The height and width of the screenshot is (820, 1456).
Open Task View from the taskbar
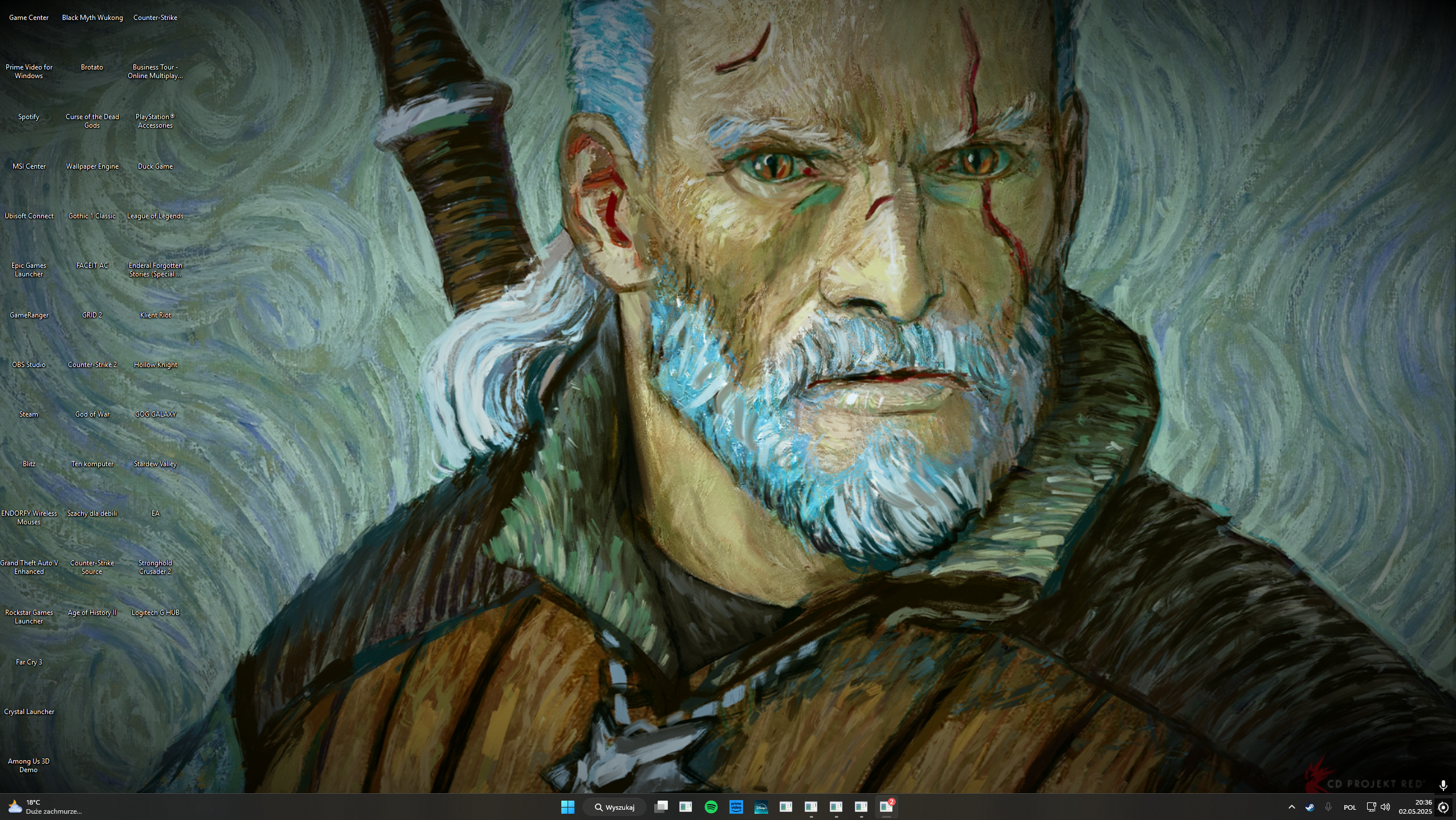point(661,807)
